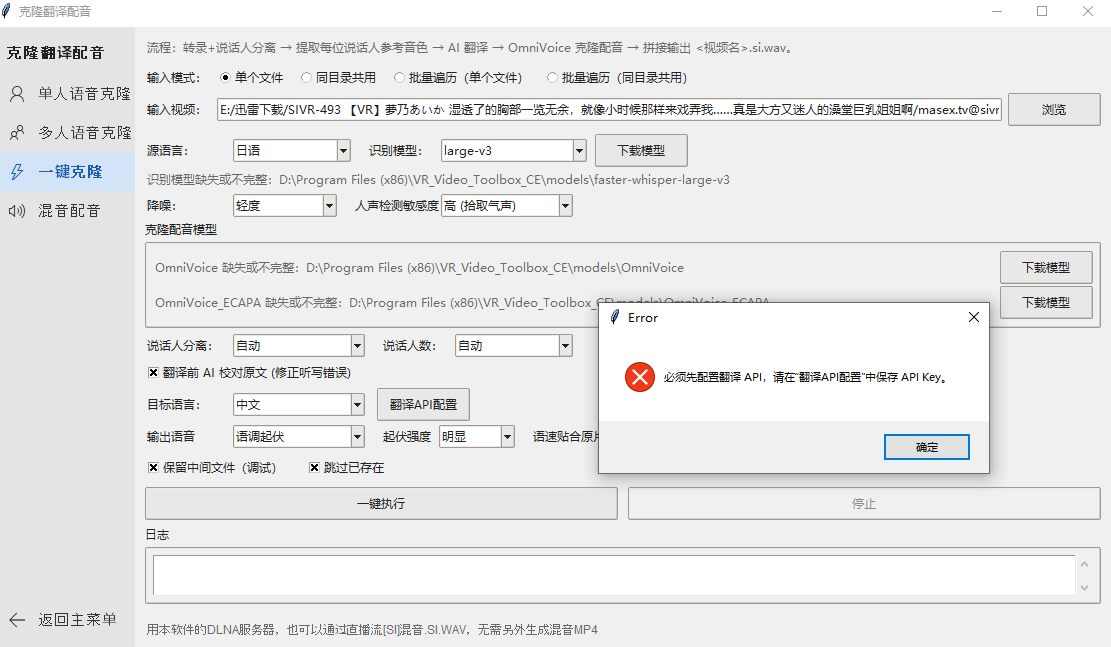Image resolution: width=1111 pixels, height=647 pixels.
Task: Click 确定 in the Error dialog
Action: coord(926,447)
